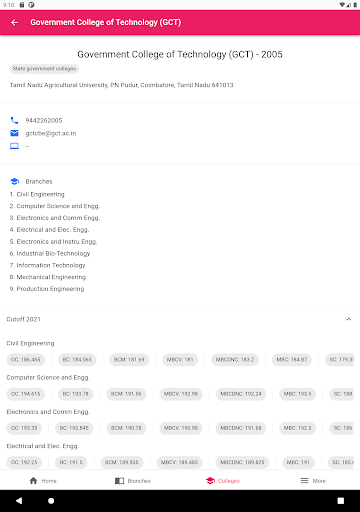The image size is (360, 512).
Task: Call the number 9442262005
Action: point(44,120)
